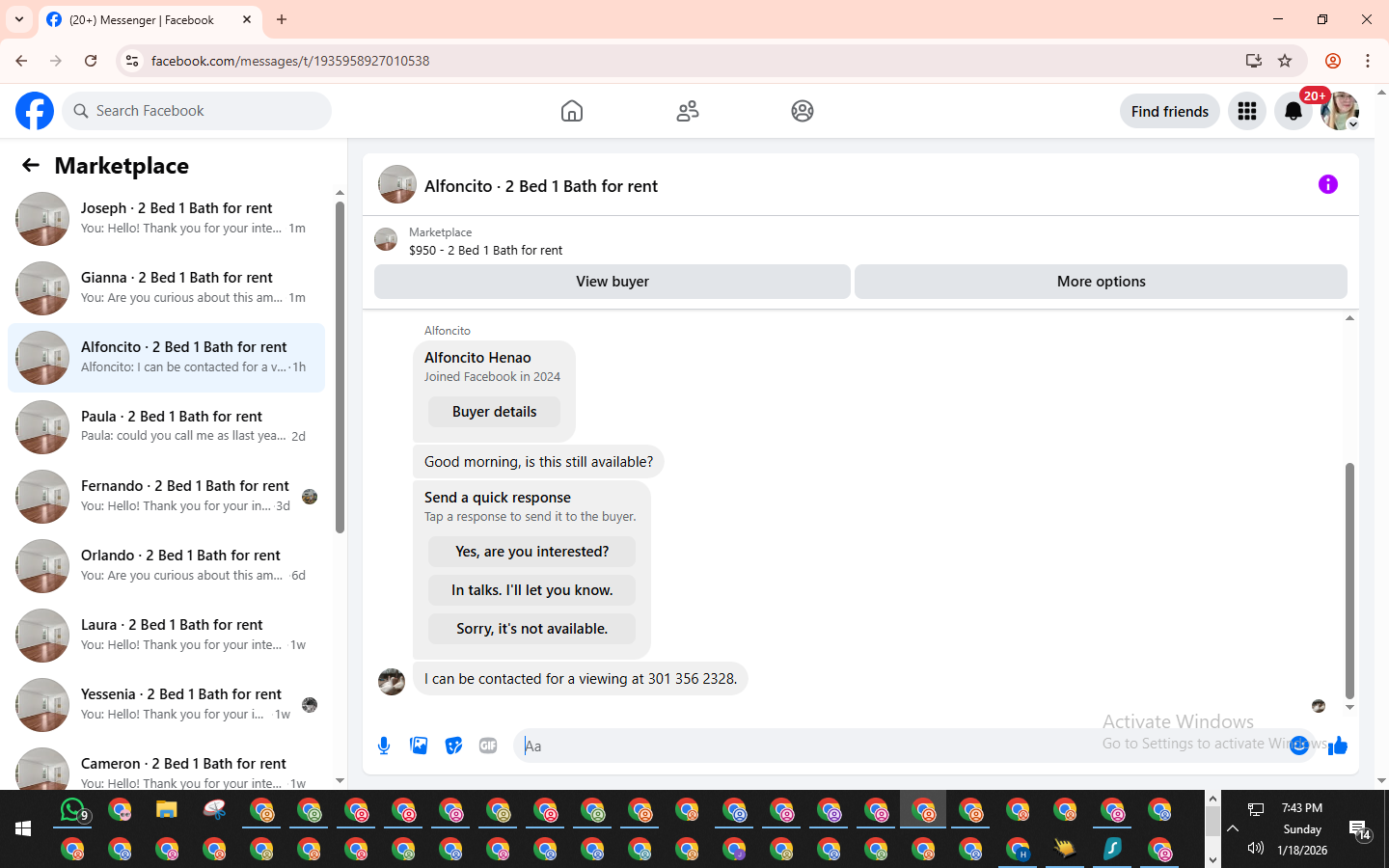
Task: Show hidden system tray icons
Action: [x=1233, y=828]
